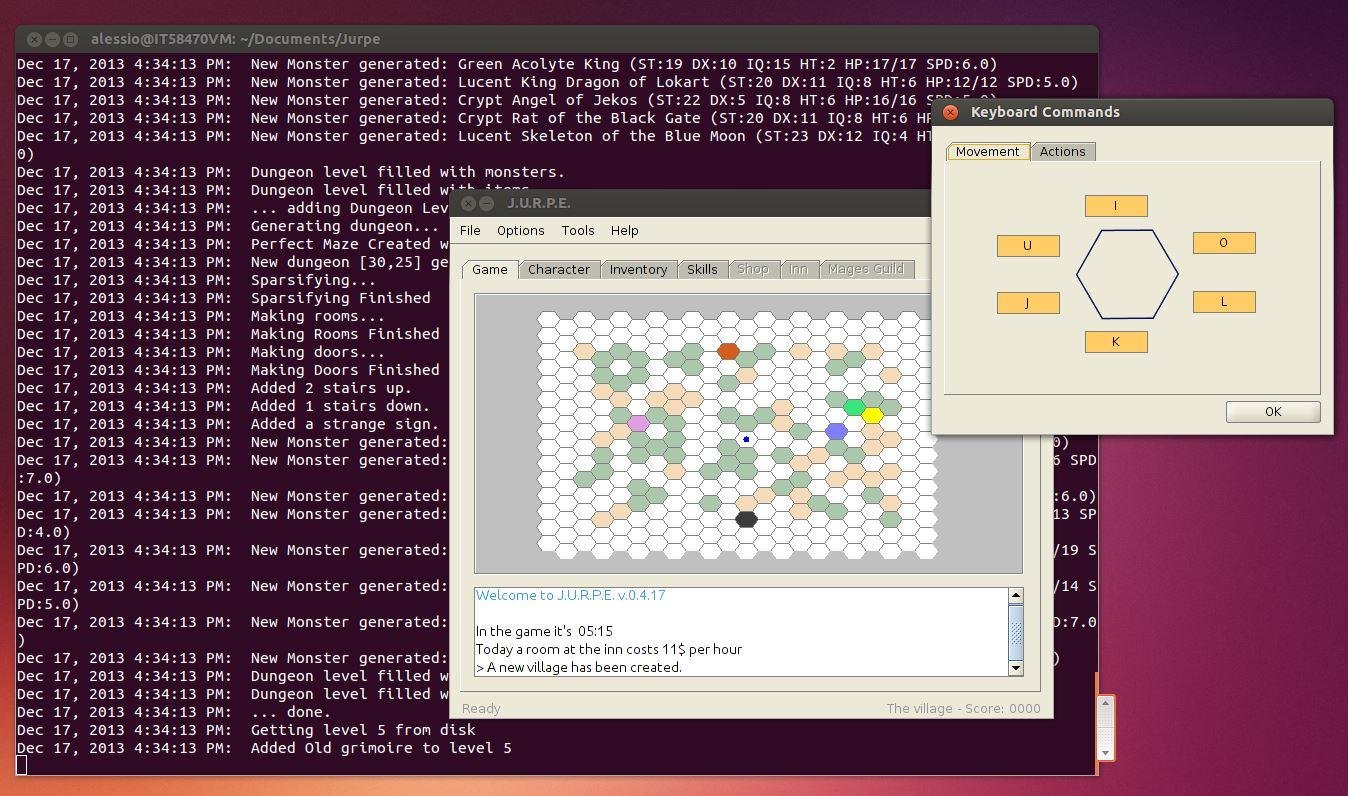Image resolution: width=1348 pixels, height=796 pixels.
Task: Open the File menu in J.U.R.P.E.
Action: coord(470,230)
